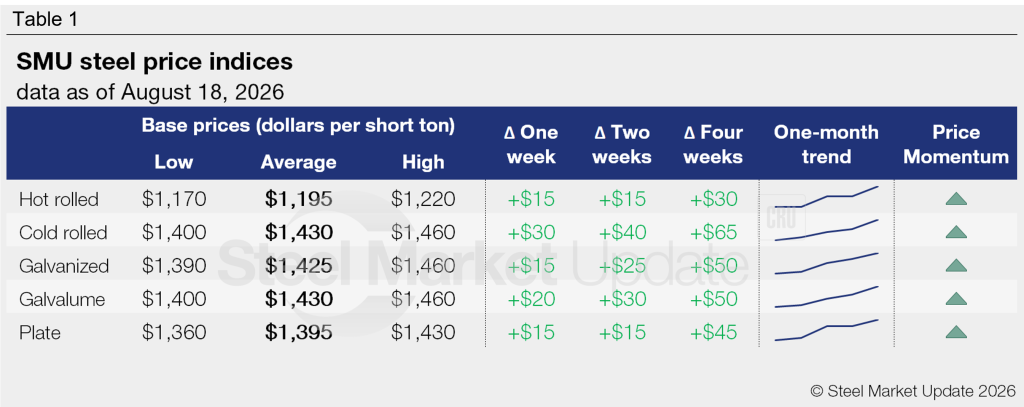Click the Hot rolled average price $1,195

tap(298, 199)
